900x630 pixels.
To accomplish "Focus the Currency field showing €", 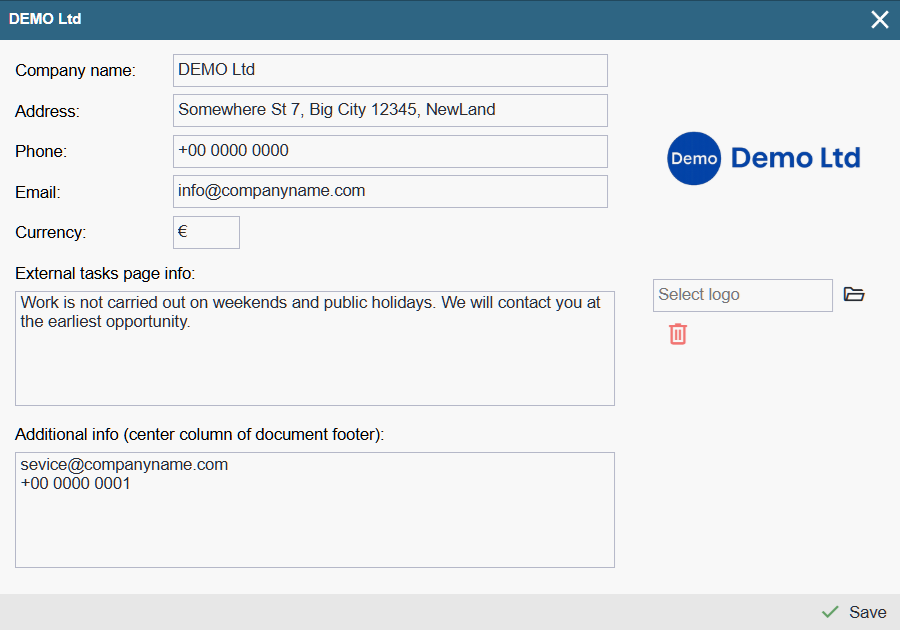I will tap(206, 232).
